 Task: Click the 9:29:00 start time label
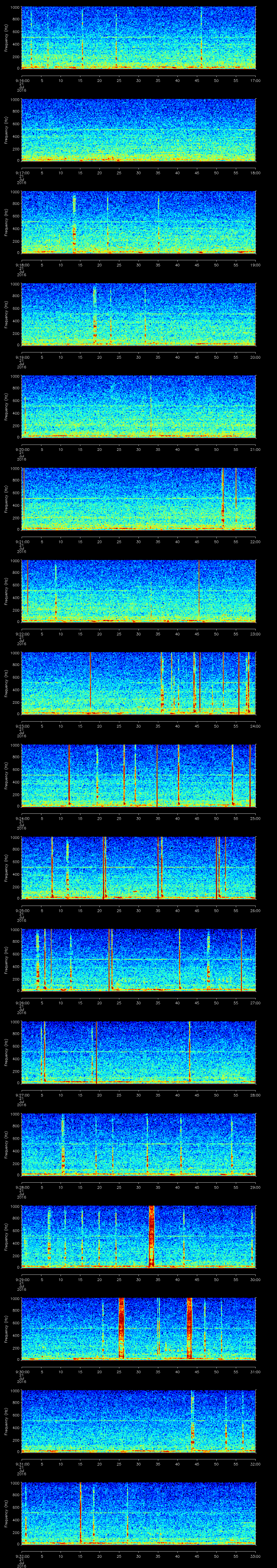22,1279
